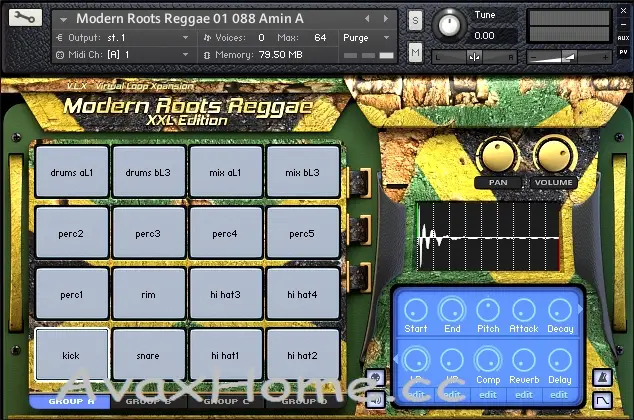Show AUX sends panel
This screenshot has height=420, width=634.
tap(623, 38)
